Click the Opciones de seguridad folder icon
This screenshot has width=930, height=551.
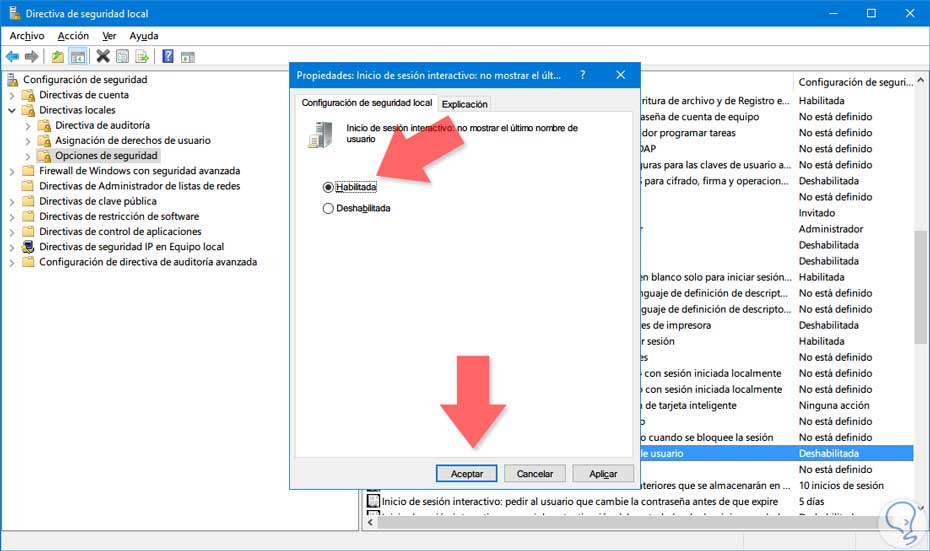click(x=44, y=156)
